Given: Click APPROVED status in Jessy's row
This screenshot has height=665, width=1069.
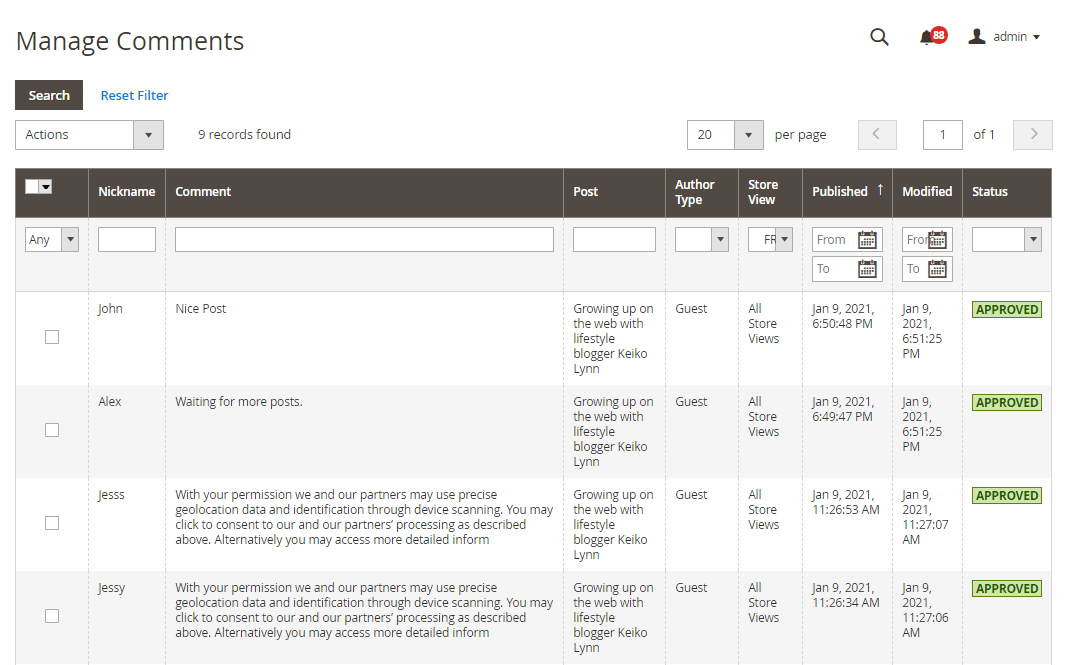Looking at the screenshot, I should (1007, 589).
